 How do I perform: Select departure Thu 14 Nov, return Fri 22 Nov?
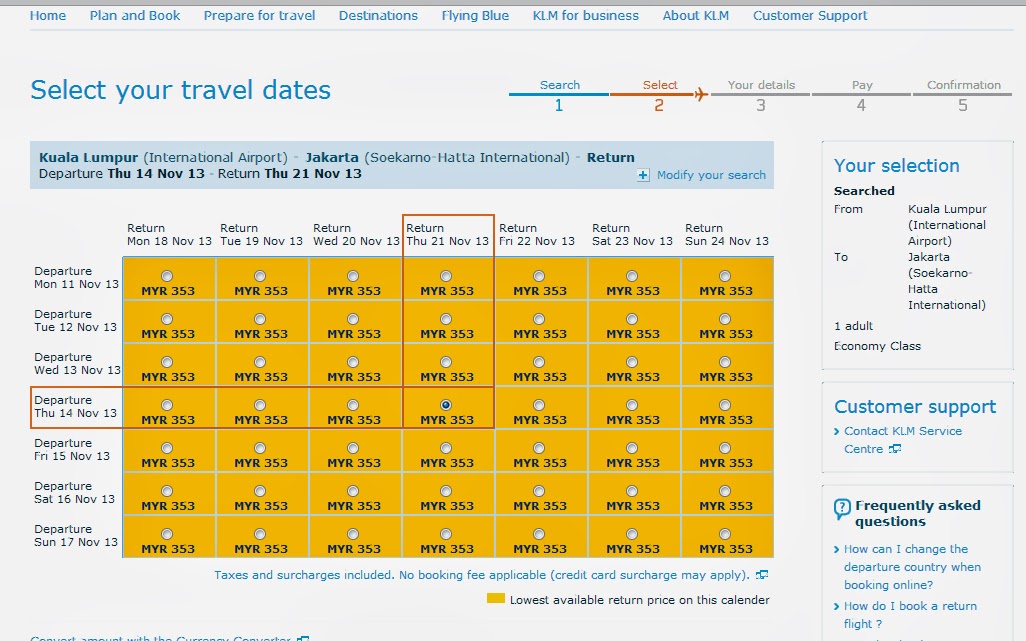(539, 405)
